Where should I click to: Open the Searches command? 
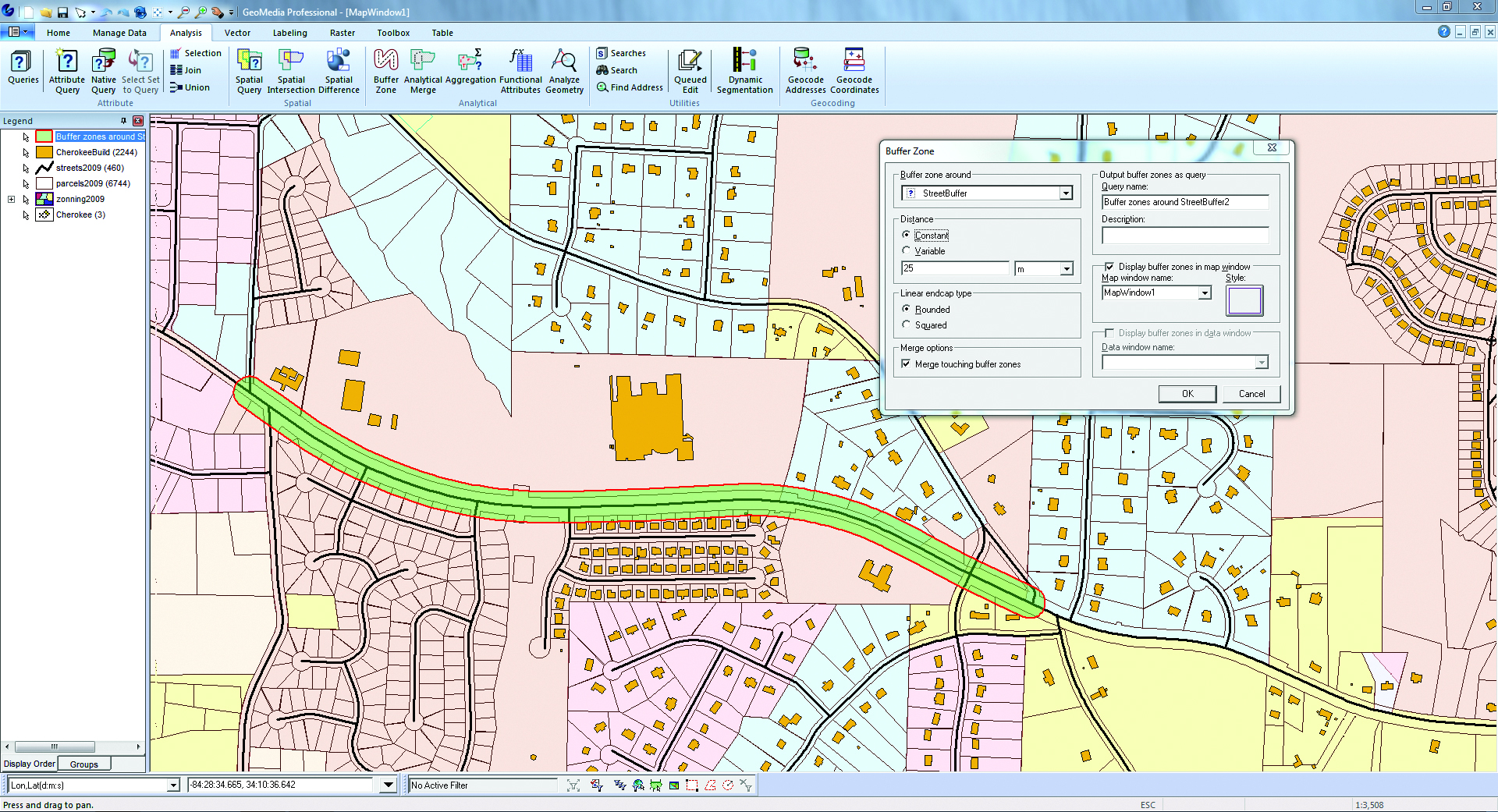621,53
